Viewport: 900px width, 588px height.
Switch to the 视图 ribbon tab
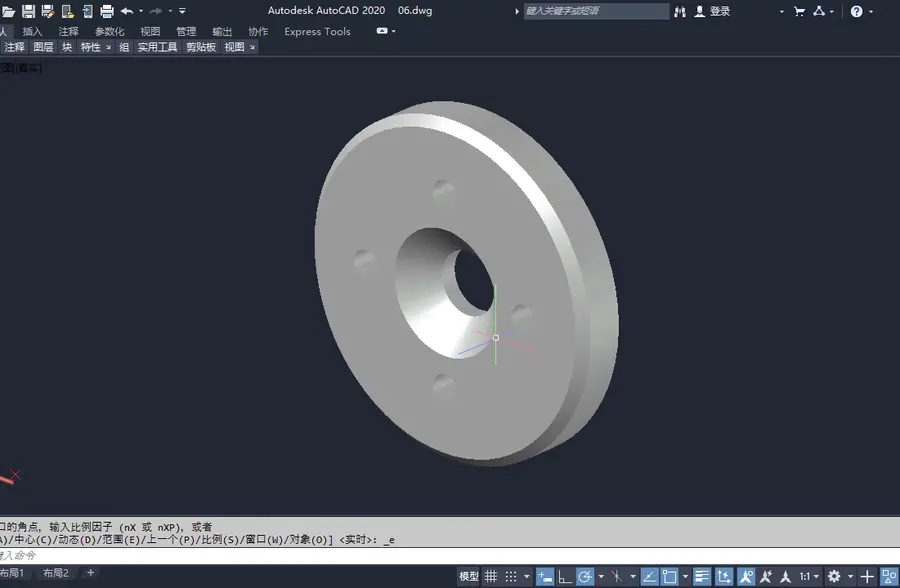(150, 32)
